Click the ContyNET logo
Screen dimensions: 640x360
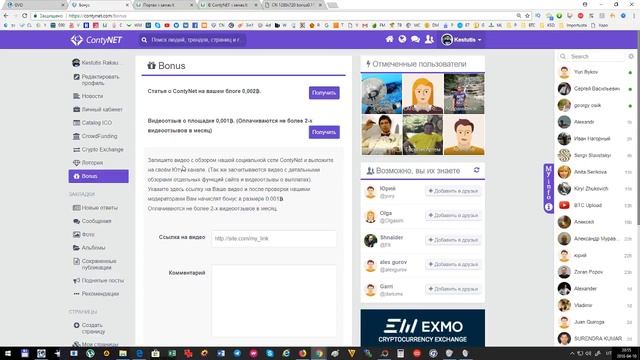coord(96,40)
